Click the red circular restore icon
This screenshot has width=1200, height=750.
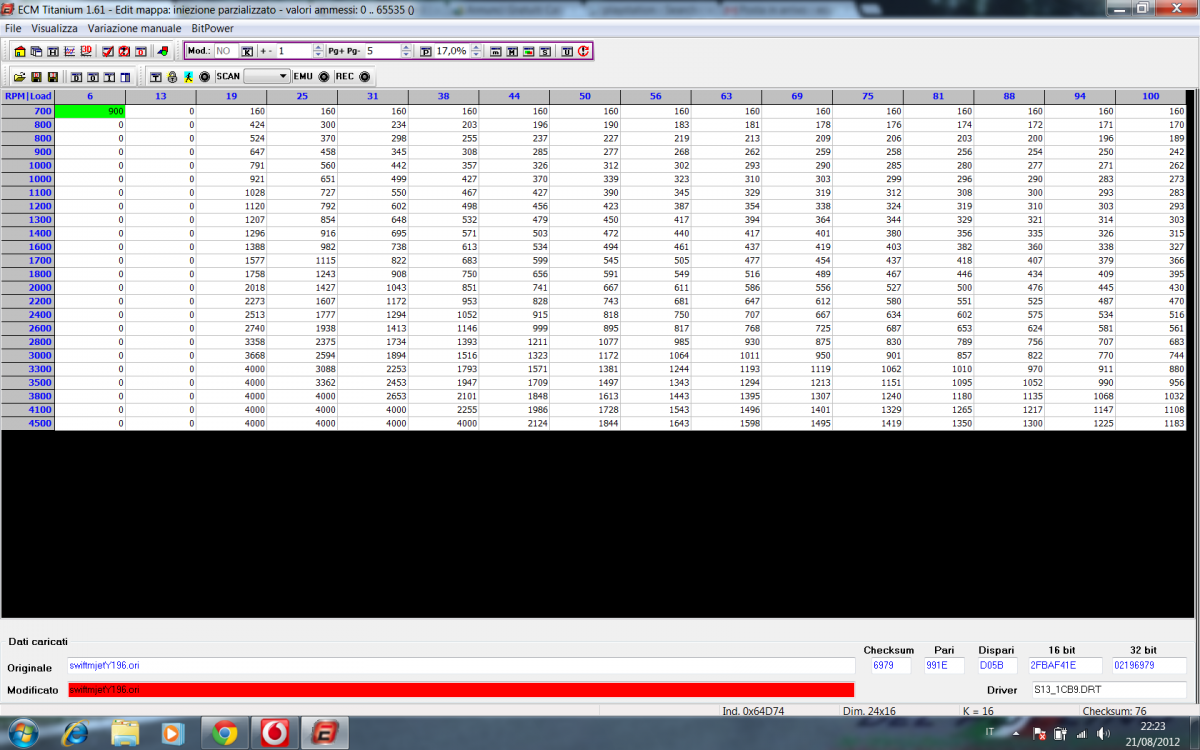point(583,51)
